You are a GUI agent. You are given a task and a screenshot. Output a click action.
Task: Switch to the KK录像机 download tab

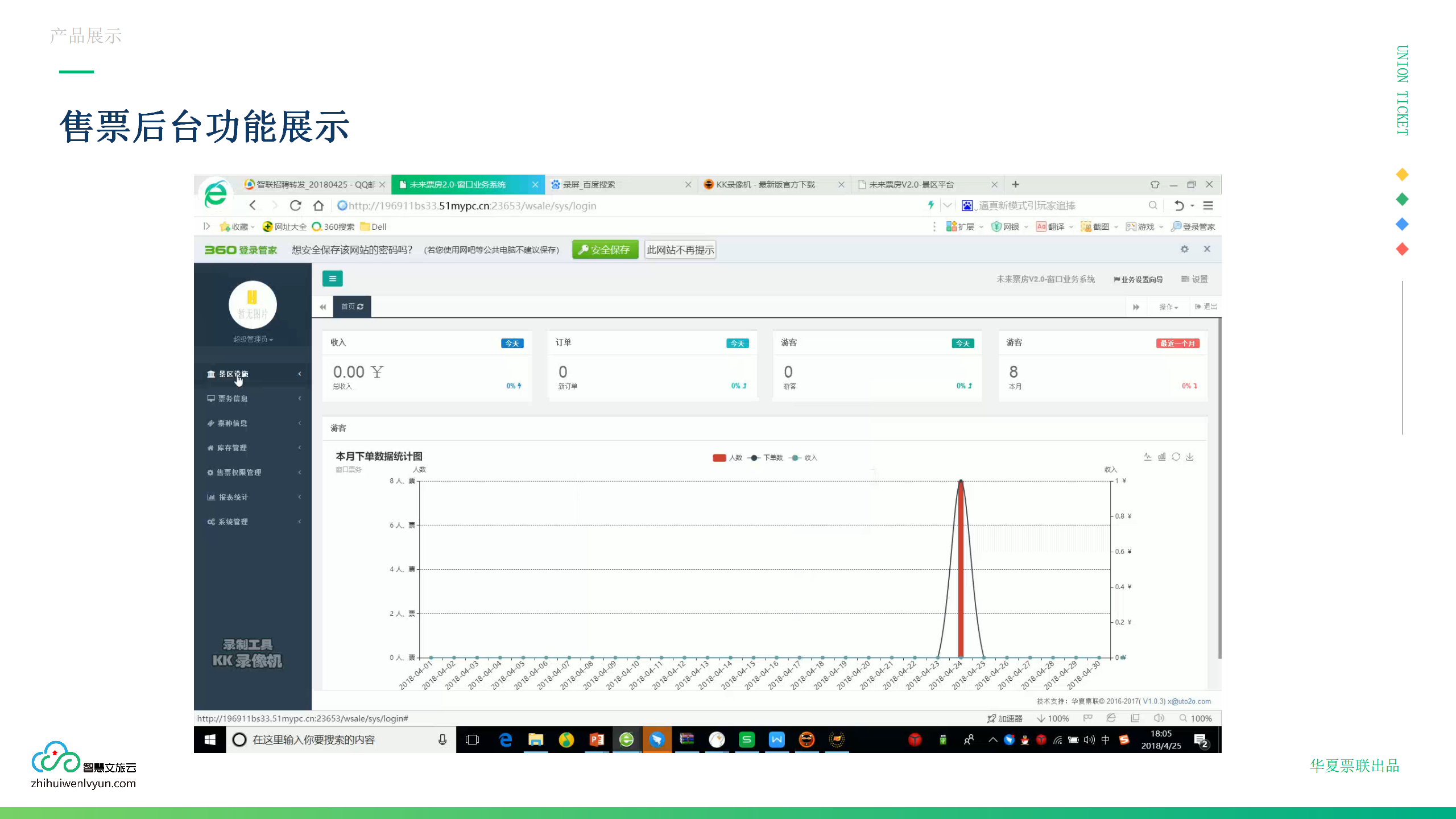tap(774, 184)
